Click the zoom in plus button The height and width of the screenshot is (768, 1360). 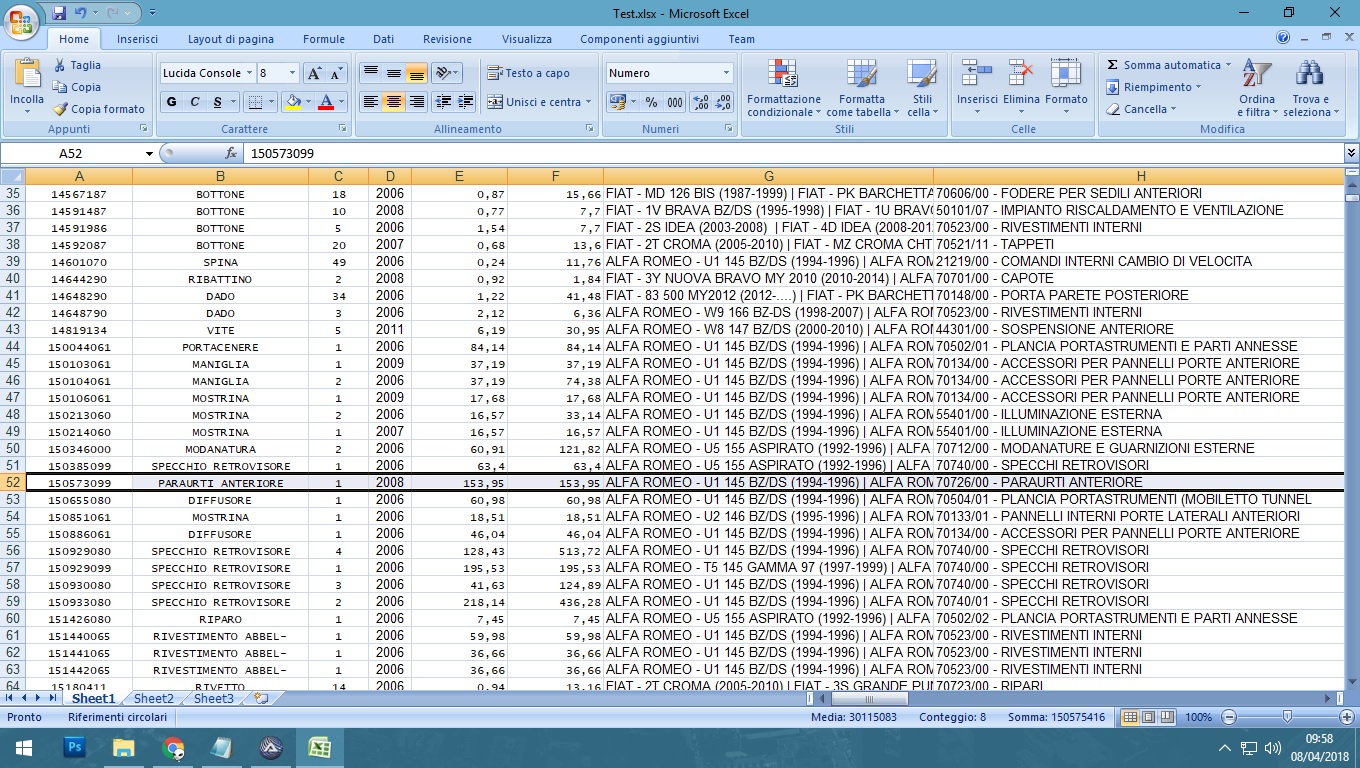tap(1347, 717)
